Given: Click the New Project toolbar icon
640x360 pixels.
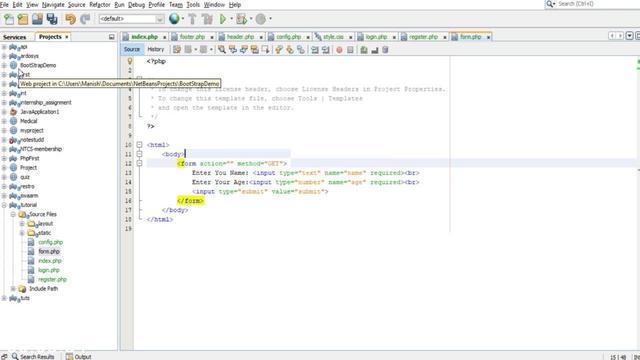Looking at the screenshot, I should [x=23, y=19].
